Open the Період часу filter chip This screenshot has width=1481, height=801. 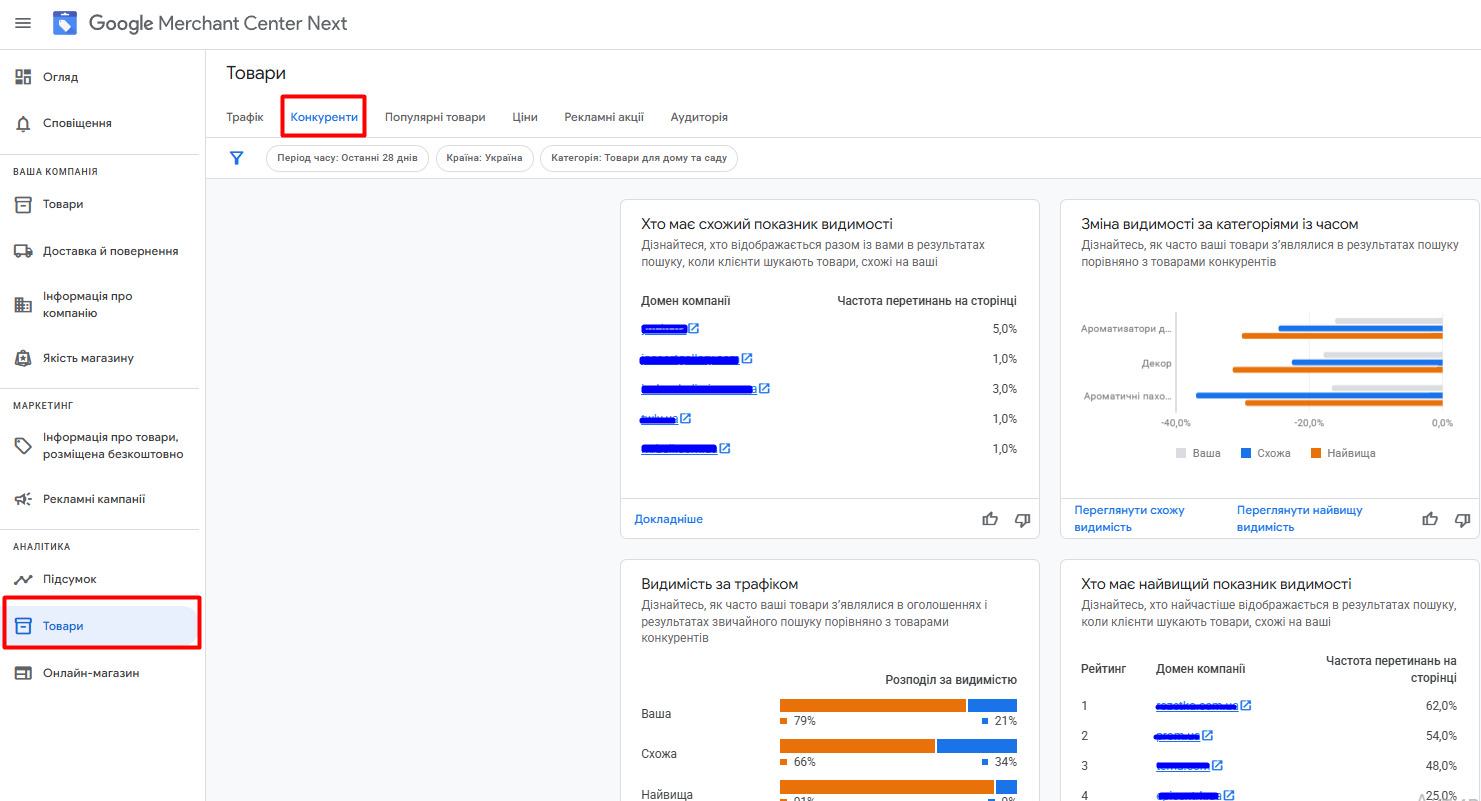point(348,158)
